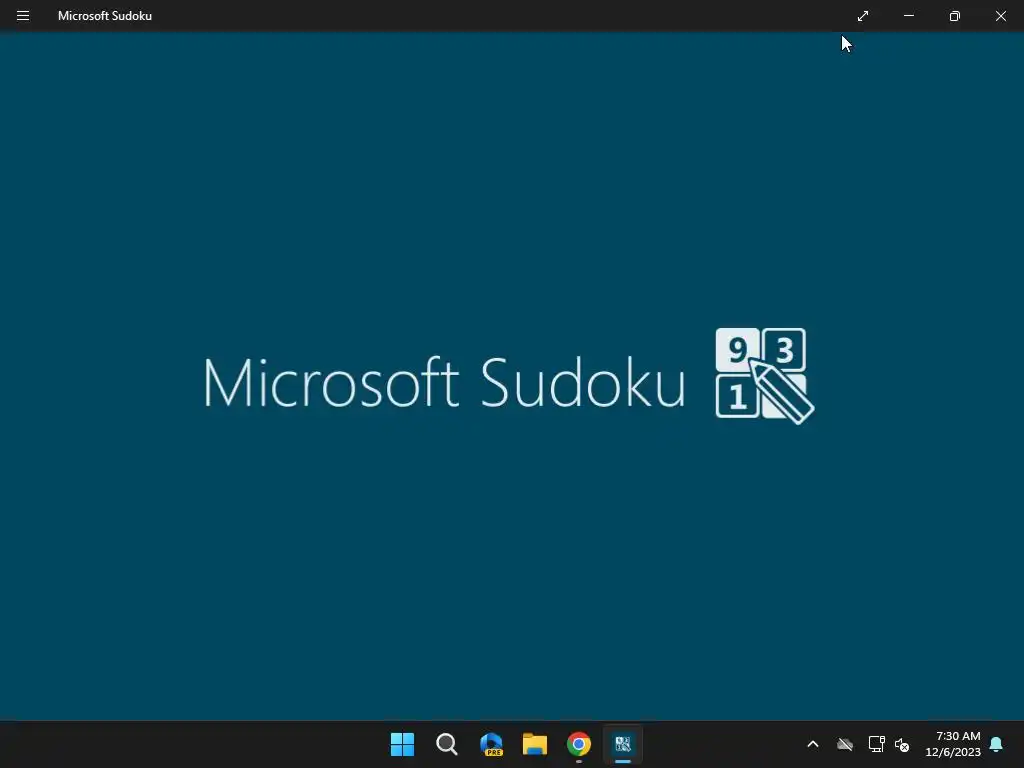This screenshot has width=1024, height=768.
Task: Show hidden system tray icons
Action: [813, 744]
